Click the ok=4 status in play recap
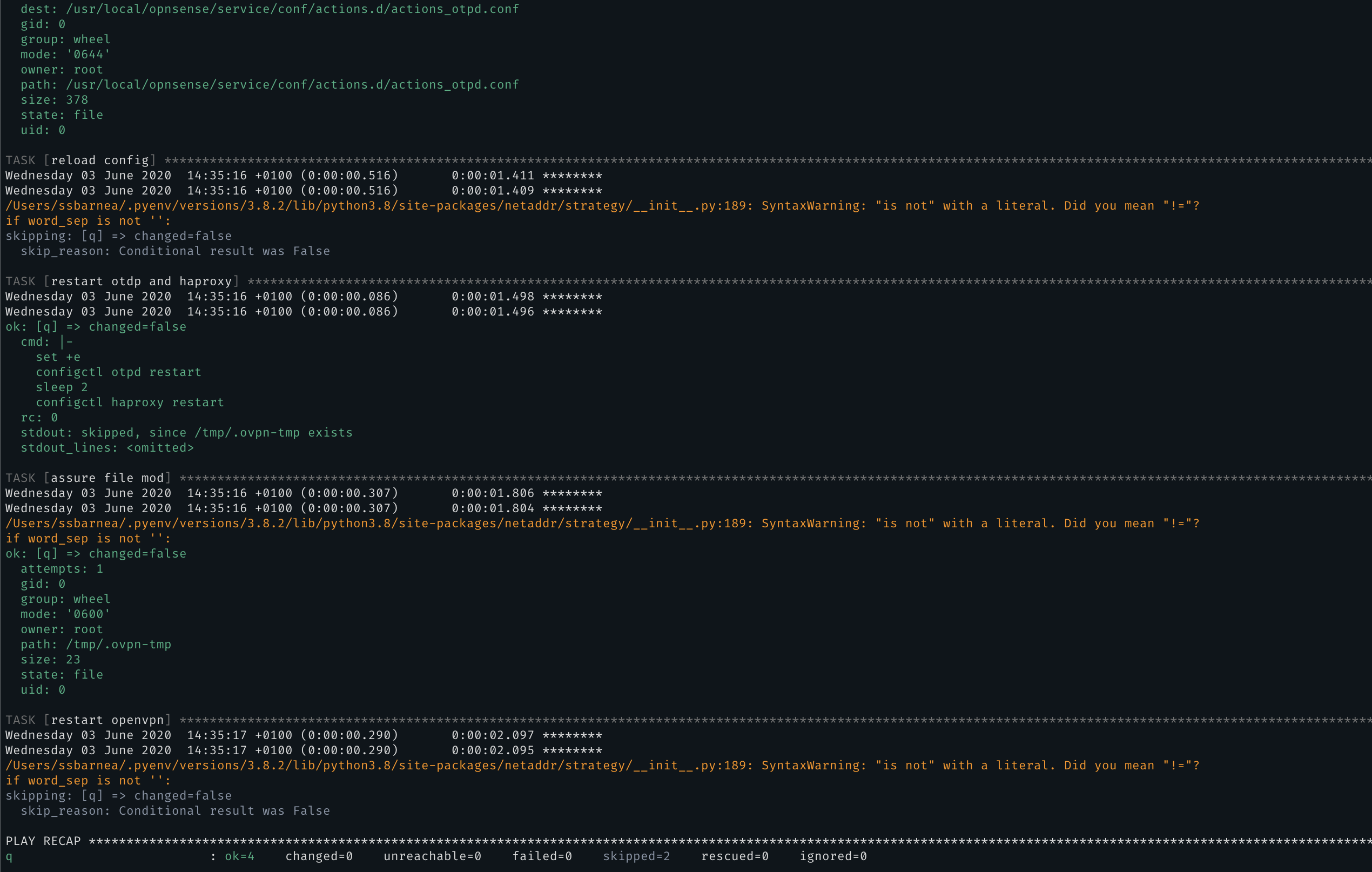Viewport: 1372px width, 872px height. [239, 855]
